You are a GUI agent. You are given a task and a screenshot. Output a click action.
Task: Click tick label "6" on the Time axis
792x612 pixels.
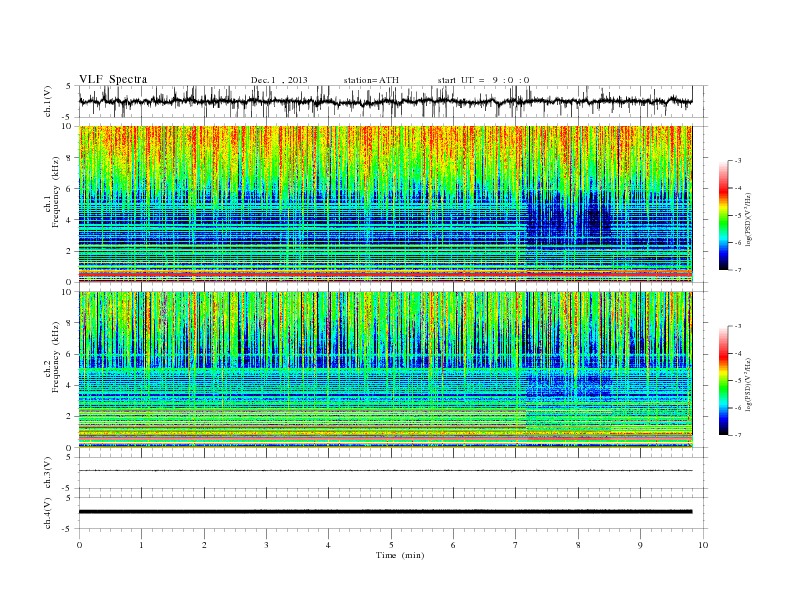coord(453,545)
